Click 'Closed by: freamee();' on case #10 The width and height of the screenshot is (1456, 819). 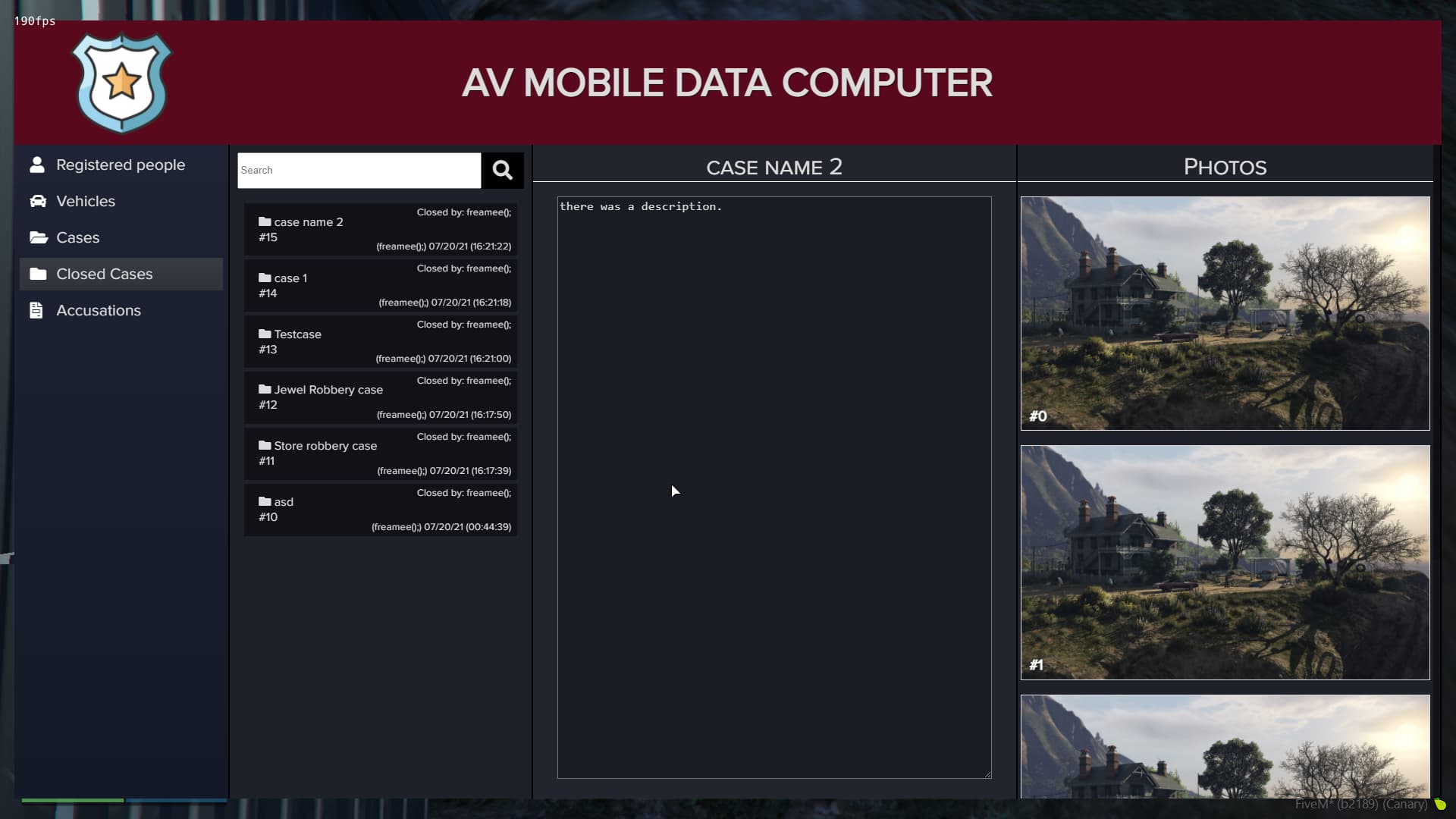(464, 493)
